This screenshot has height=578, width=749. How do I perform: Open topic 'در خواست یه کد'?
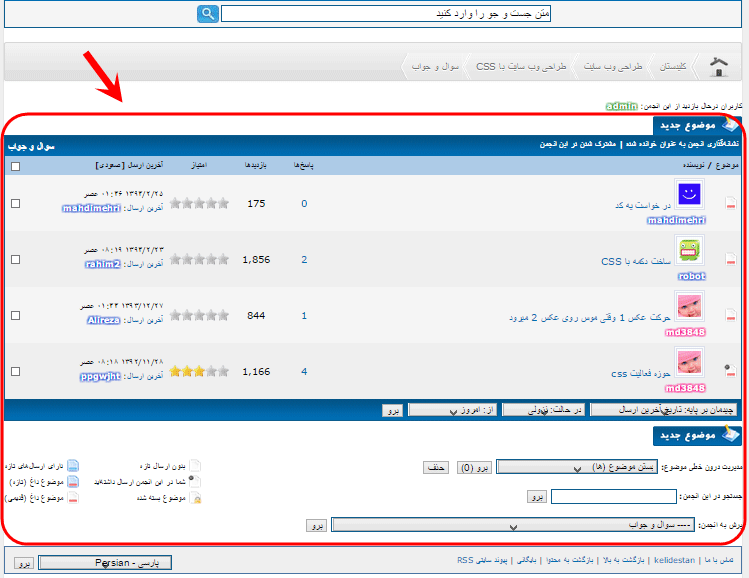tap(643, 205)
